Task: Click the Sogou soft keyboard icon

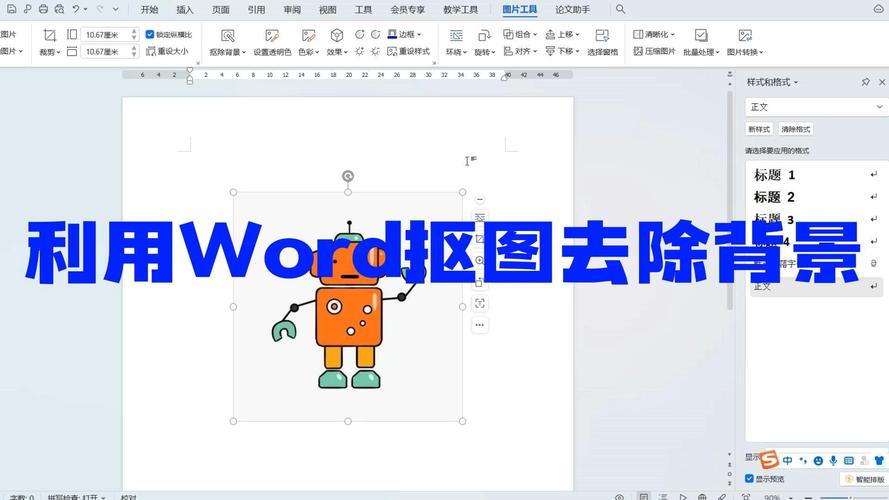Action: point(849,461)
